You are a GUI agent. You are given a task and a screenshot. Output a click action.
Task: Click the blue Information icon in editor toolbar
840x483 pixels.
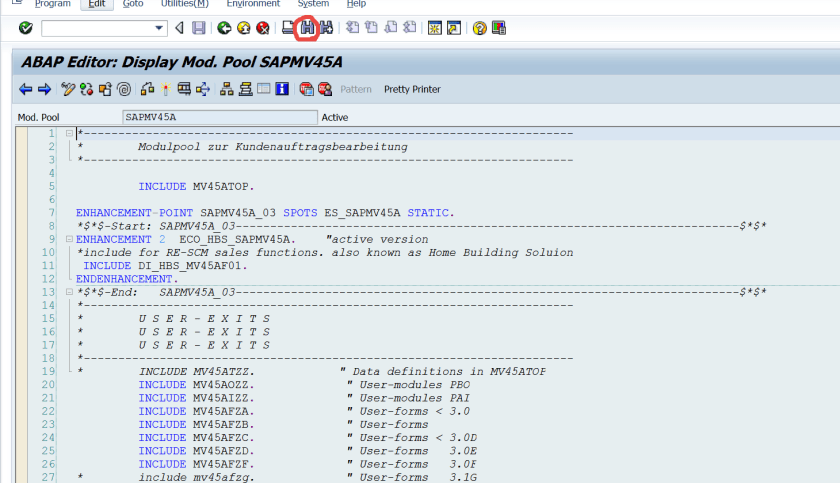[x=282, y=89]
